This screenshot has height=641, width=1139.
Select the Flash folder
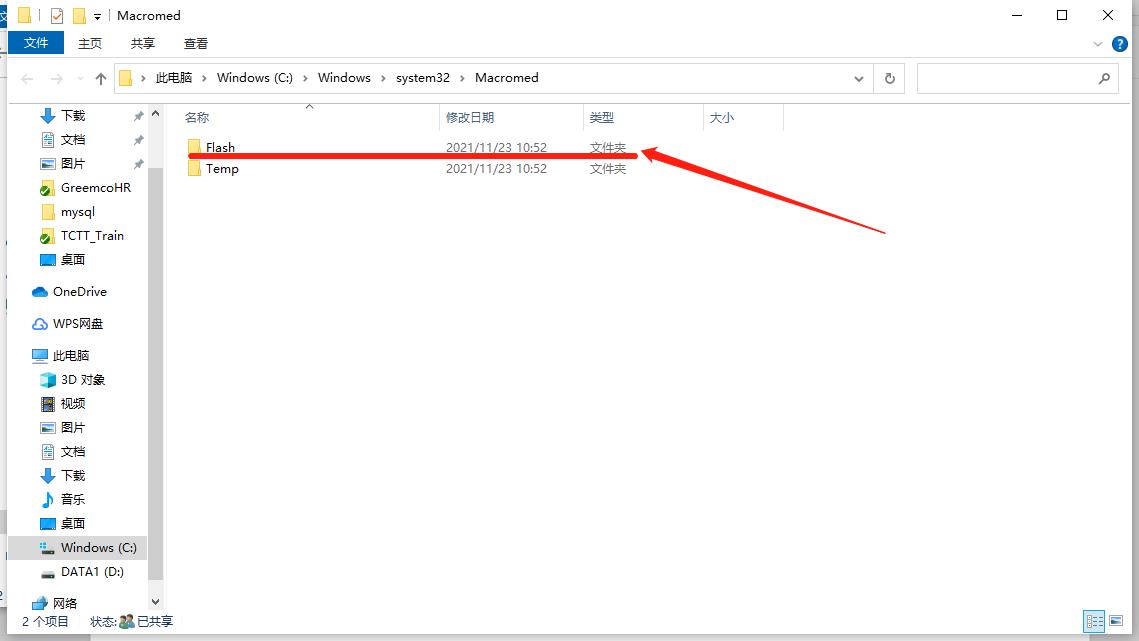tap(220, 148)
